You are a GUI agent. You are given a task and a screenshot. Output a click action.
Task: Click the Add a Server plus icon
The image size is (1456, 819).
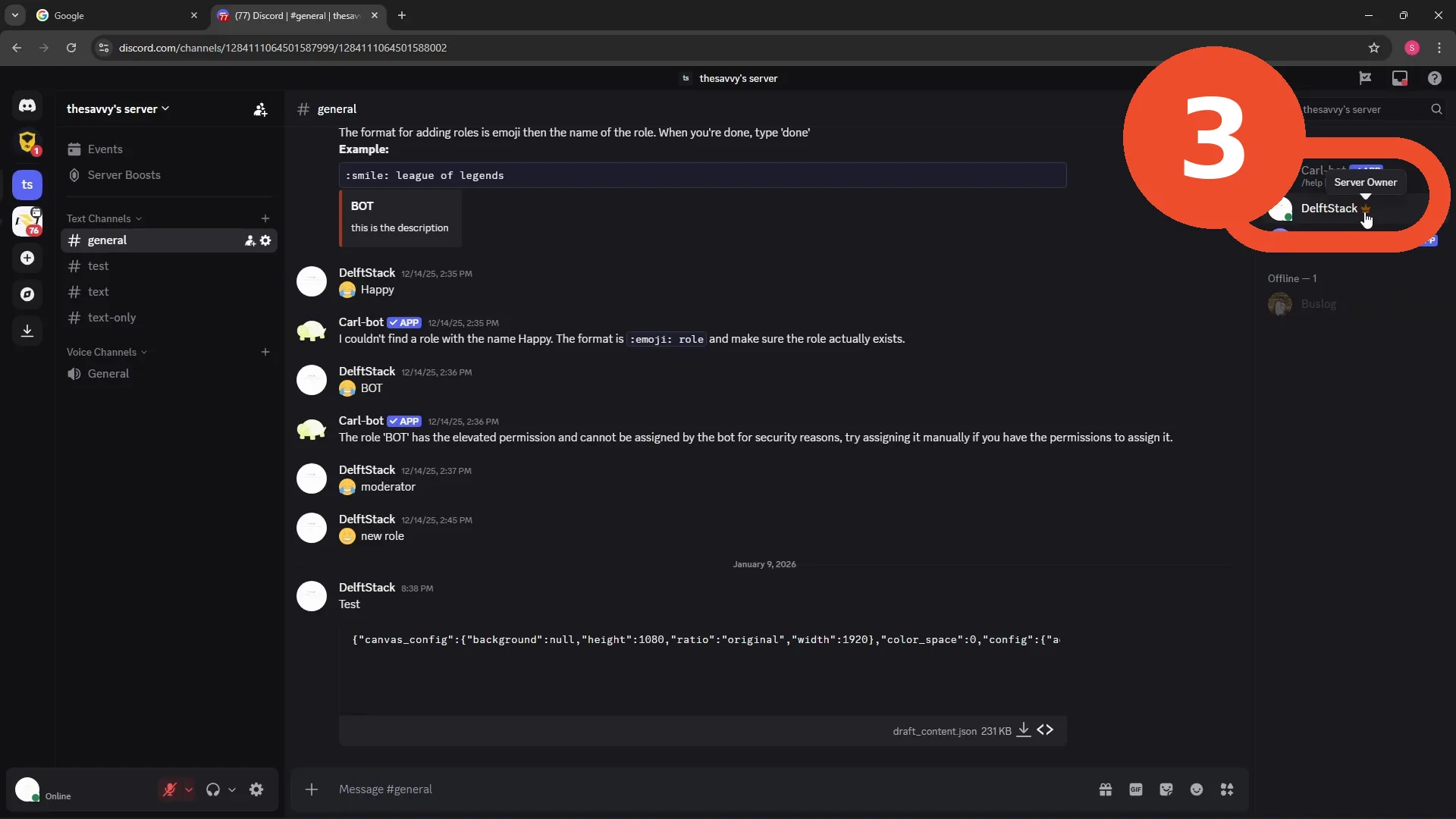pos(27,258)
